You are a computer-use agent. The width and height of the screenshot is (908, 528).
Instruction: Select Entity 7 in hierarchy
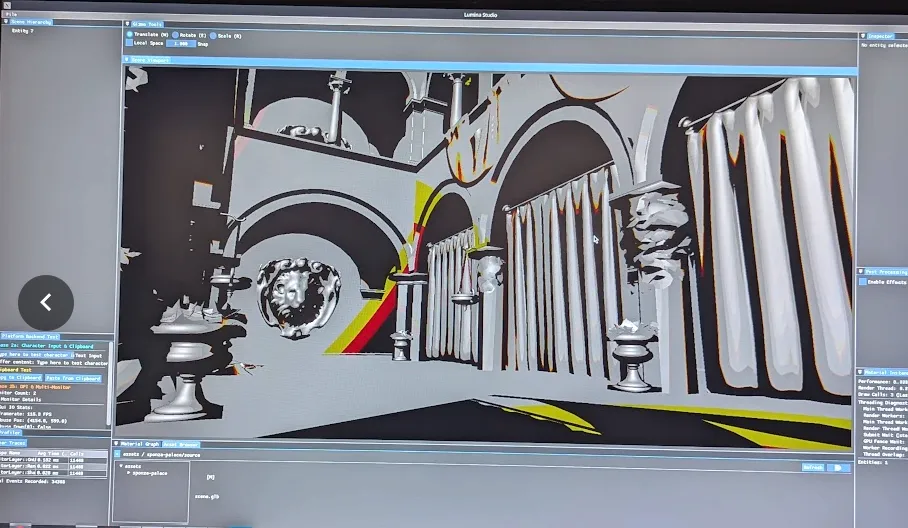click(x=23, y=31)
